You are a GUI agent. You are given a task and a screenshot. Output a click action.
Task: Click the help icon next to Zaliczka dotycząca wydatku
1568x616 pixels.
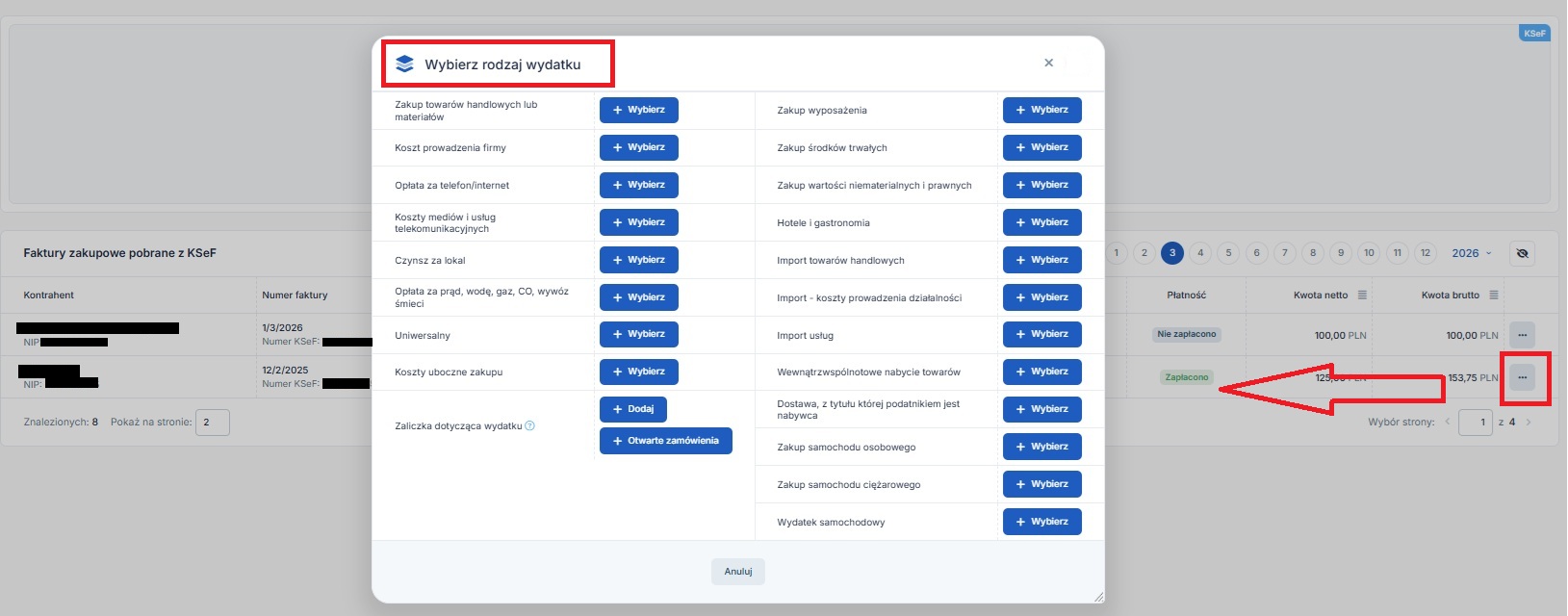(530, 425)
